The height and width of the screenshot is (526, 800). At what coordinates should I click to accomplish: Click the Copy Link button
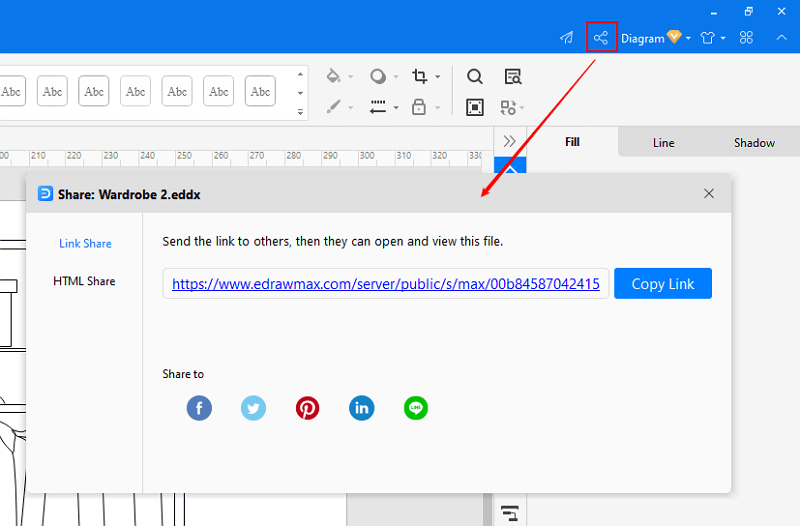coord(663,284)
